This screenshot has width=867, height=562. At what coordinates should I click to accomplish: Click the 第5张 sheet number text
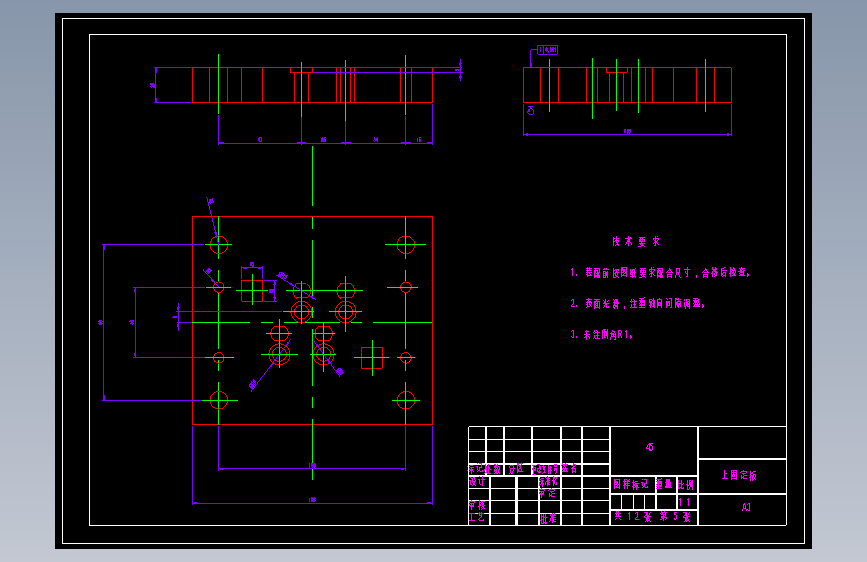(x=675, y=517)
